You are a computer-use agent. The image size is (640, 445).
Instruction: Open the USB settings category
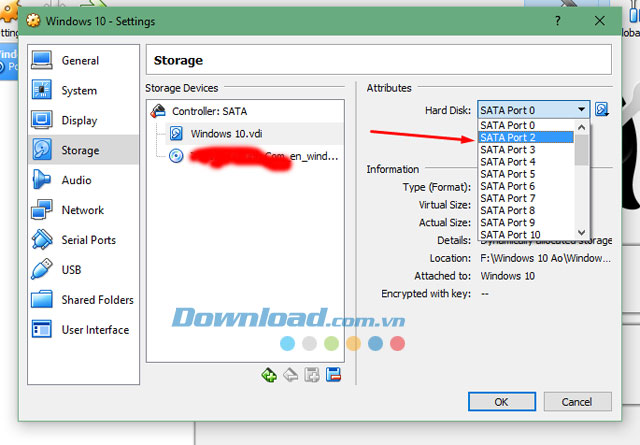pyautogui.click(x=84, y=269)
